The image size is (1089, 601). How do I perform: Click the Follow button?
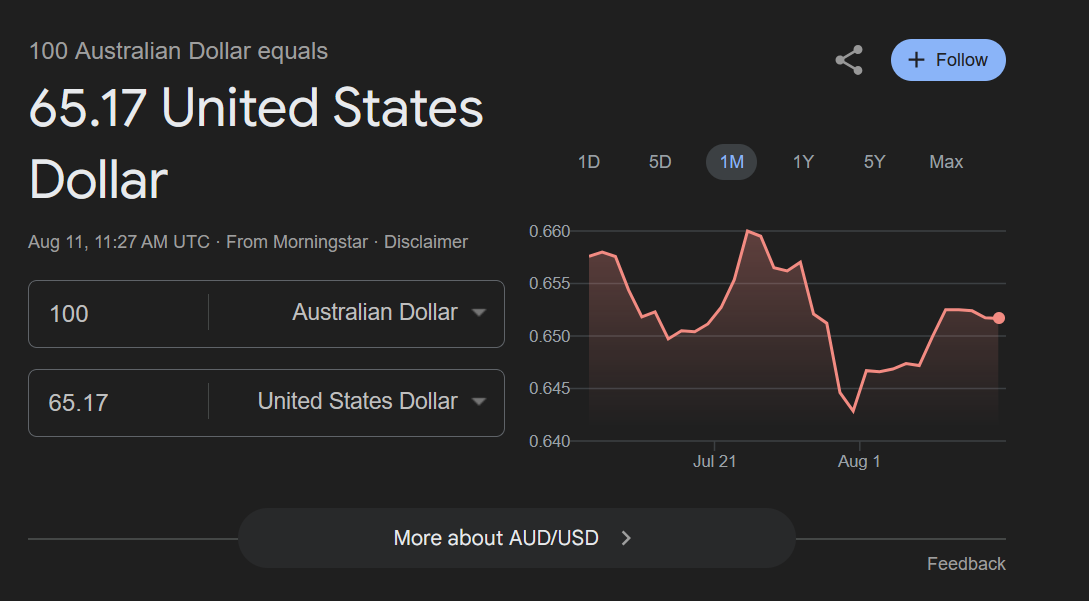coord(948,60)
